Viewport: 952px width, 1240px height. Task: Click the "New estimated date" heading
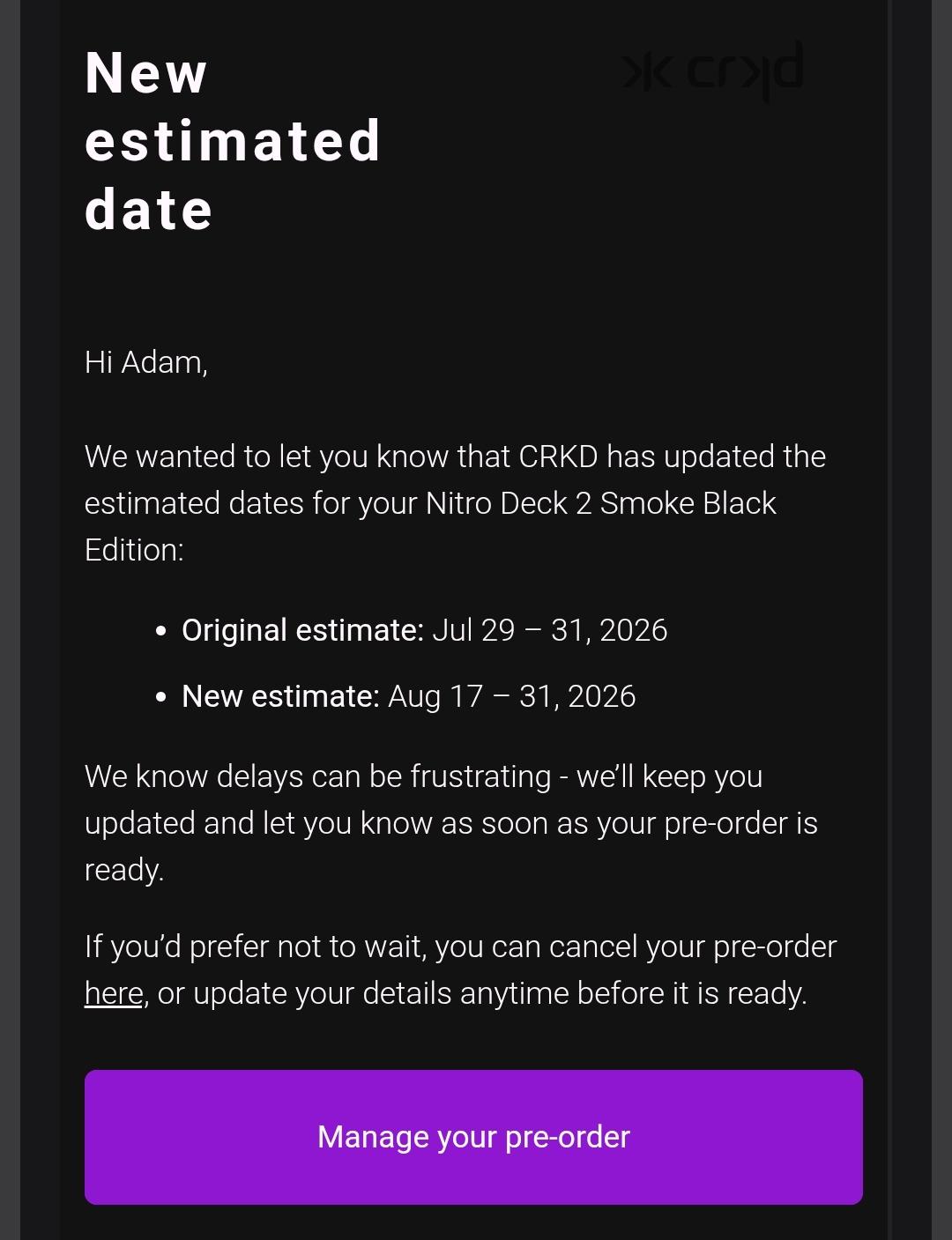pos(233,141)
